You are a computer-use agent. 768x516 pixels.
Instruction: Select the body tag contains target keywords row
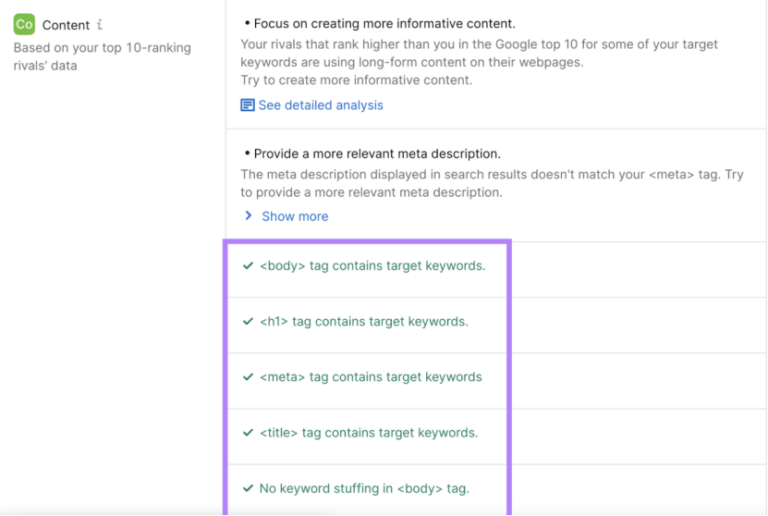pos(372,266)
